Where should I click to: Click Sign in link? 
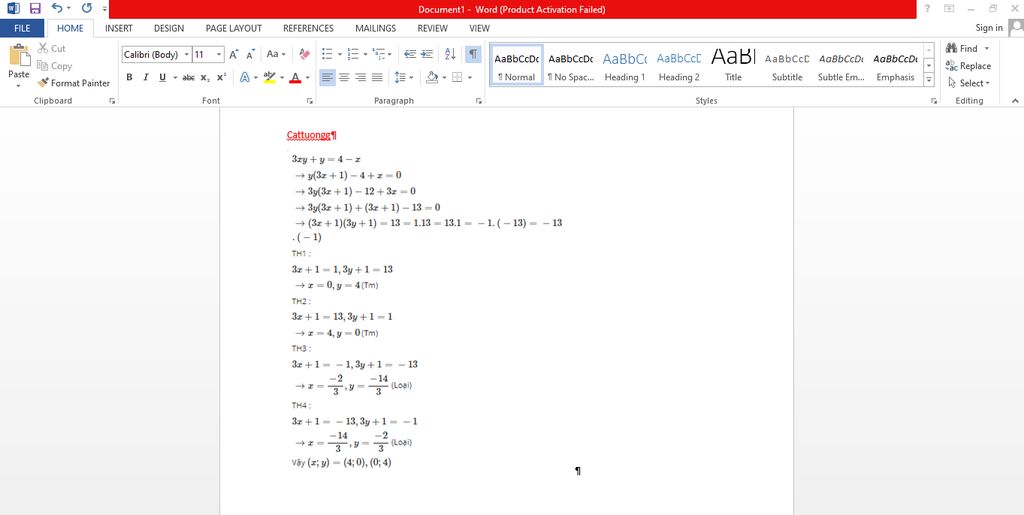(989, 28)
